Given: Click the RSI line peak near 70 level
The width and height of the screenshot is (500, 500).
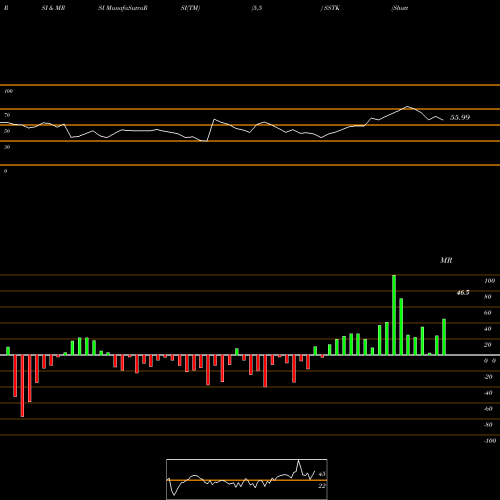Looking at the screenshot, I should [407, 107].
